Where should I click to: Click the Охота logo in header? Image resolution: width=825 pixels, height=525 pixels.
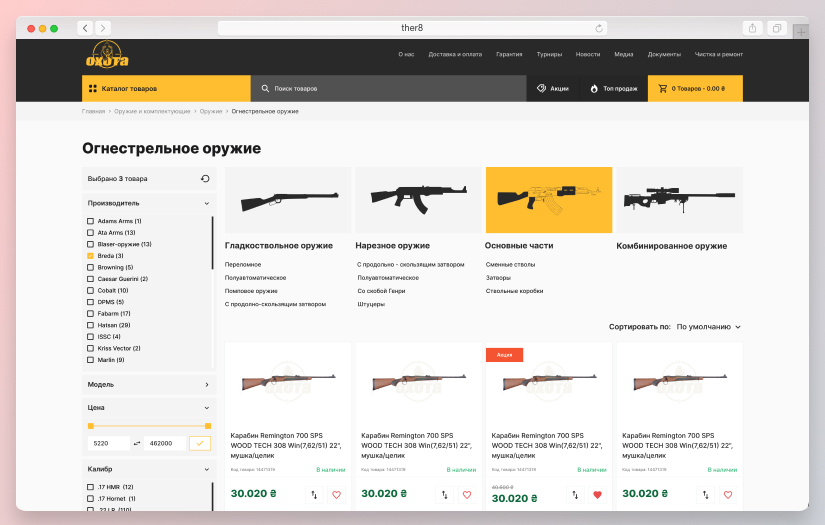point(107,55)
